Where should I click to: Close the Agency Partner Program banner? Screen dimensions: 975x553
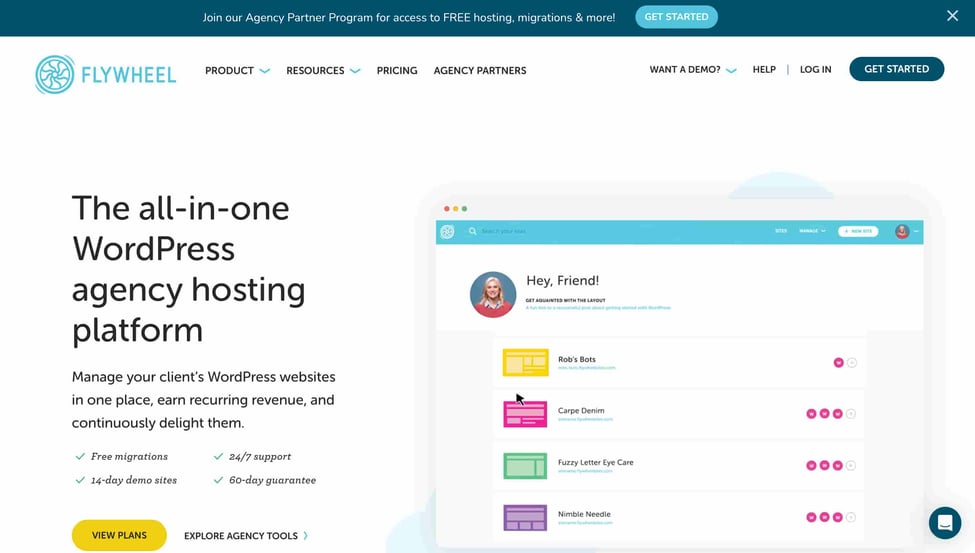tap(952, 16)
